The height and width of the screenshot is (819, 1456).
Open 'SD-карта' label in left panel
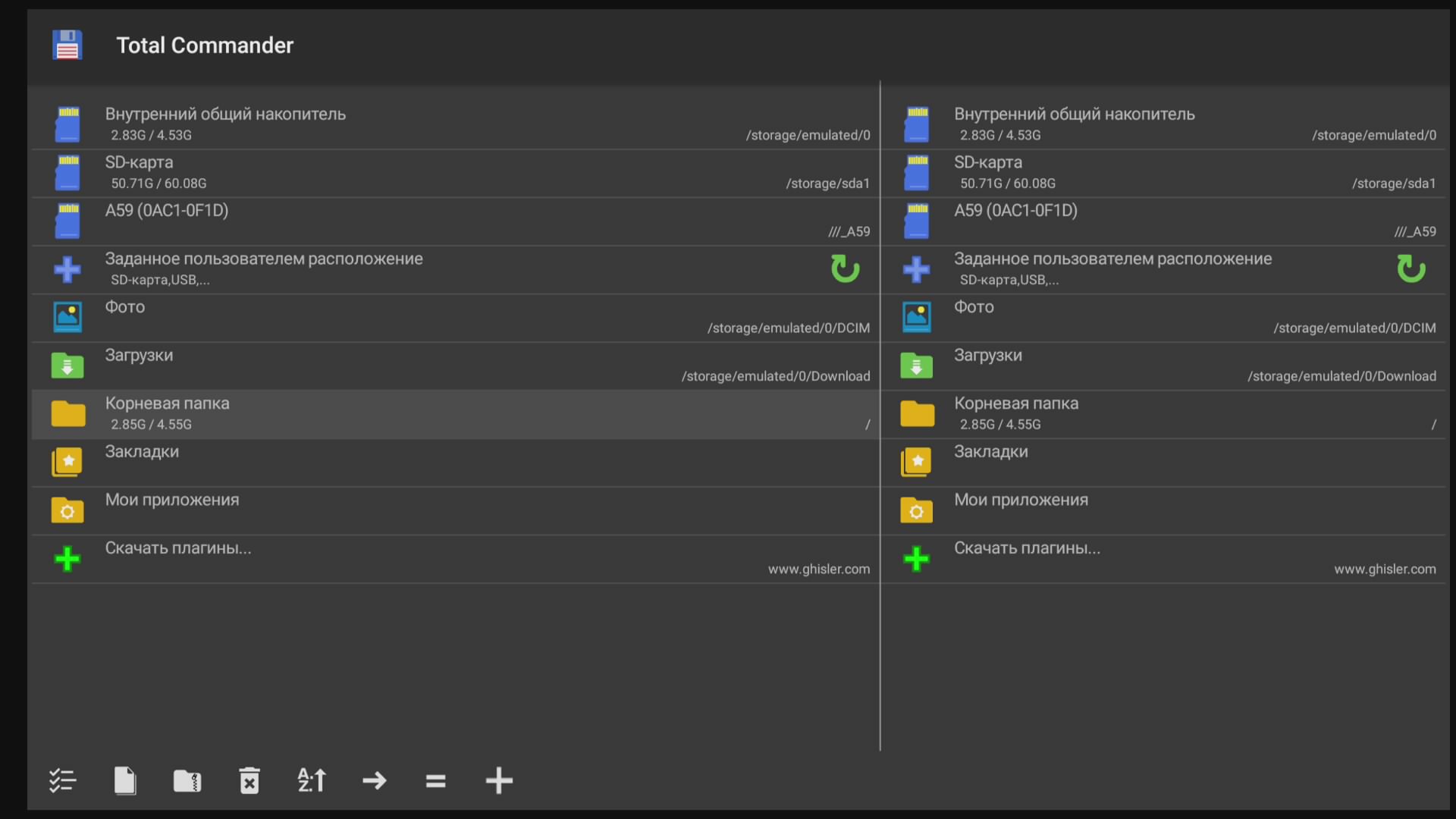(x=139, y=162)
